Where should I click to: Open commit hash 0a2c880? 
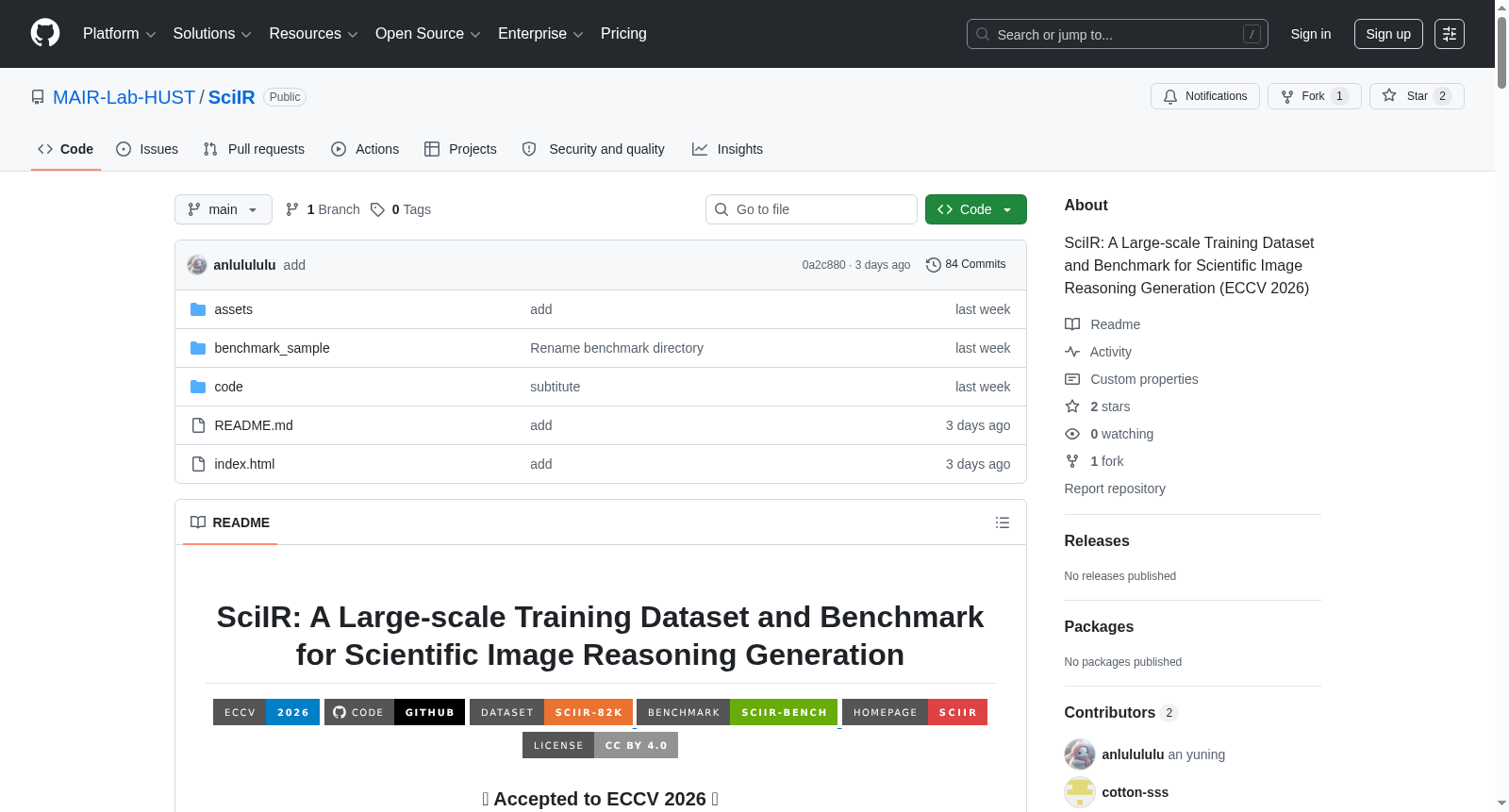[823, 265]
